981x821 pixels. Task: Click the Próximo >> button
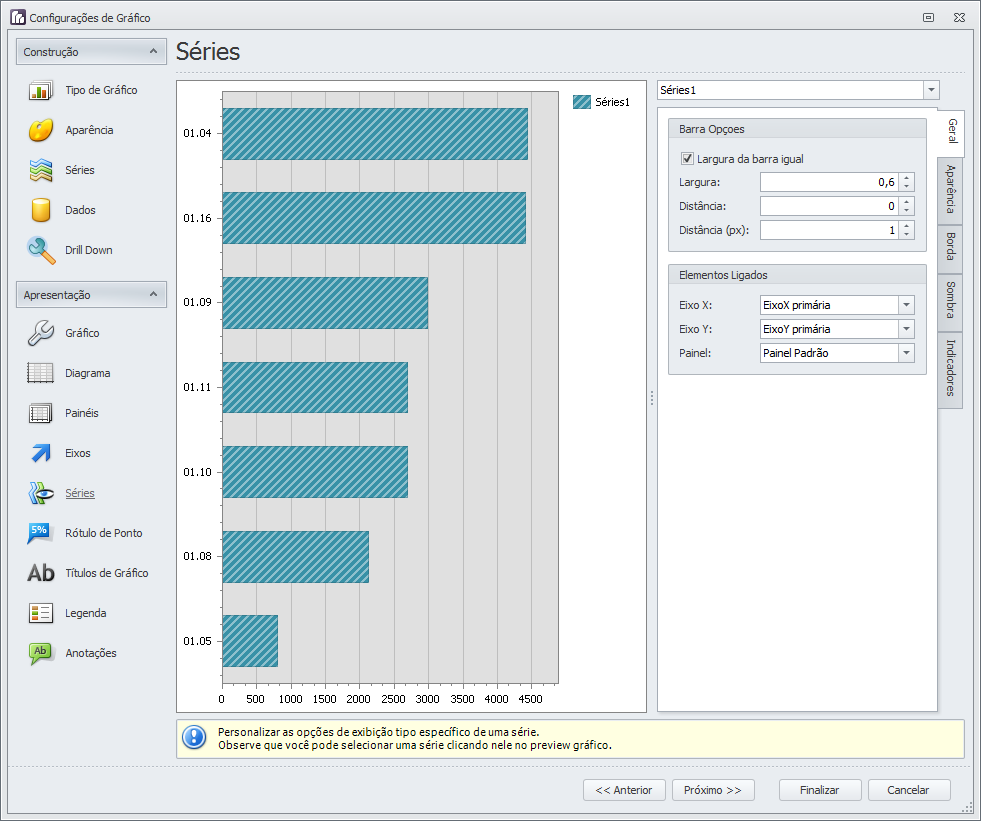pyautogui.click(x=713, y=790)
